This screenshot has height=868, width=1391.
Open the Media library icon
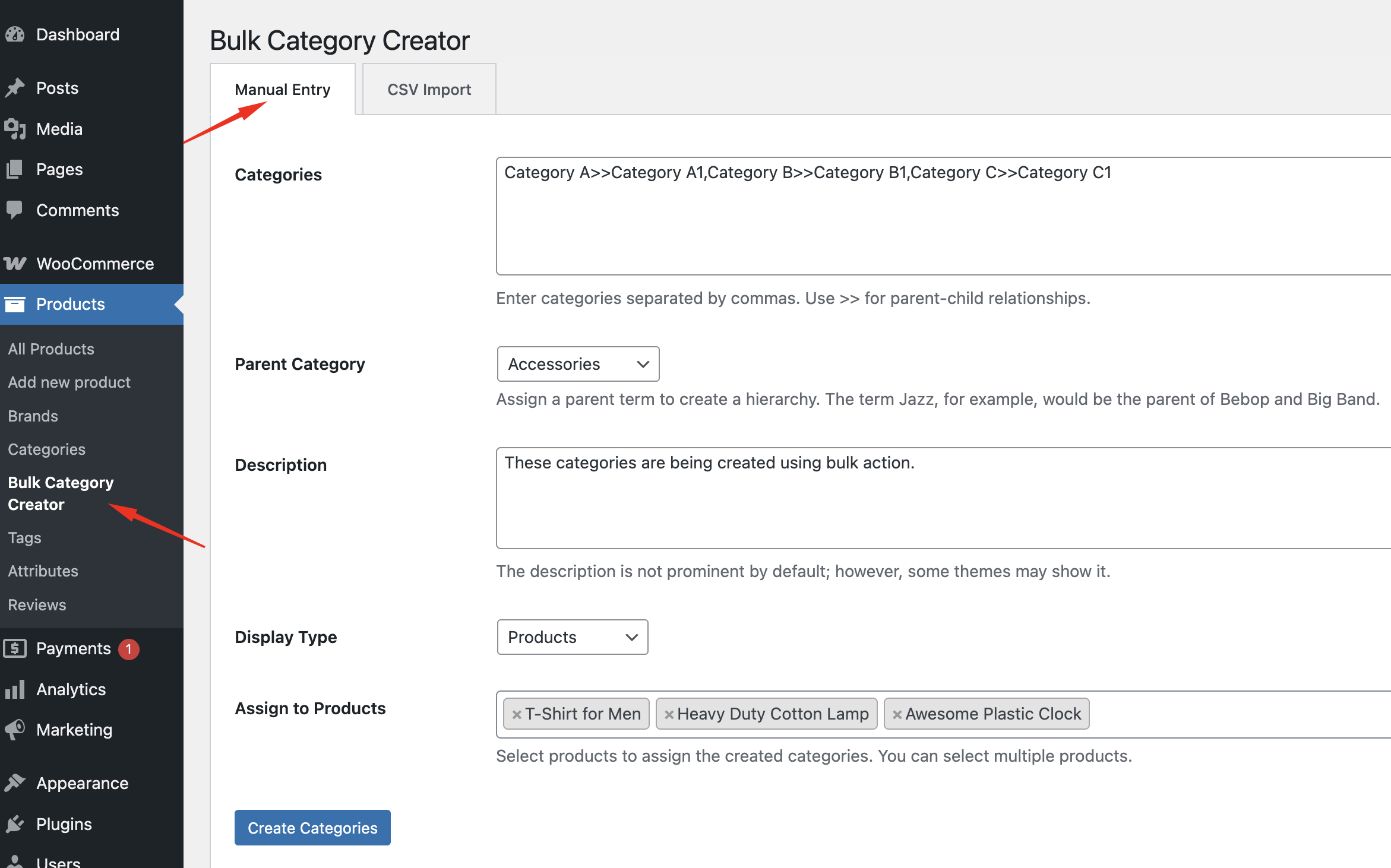[15, 128]
